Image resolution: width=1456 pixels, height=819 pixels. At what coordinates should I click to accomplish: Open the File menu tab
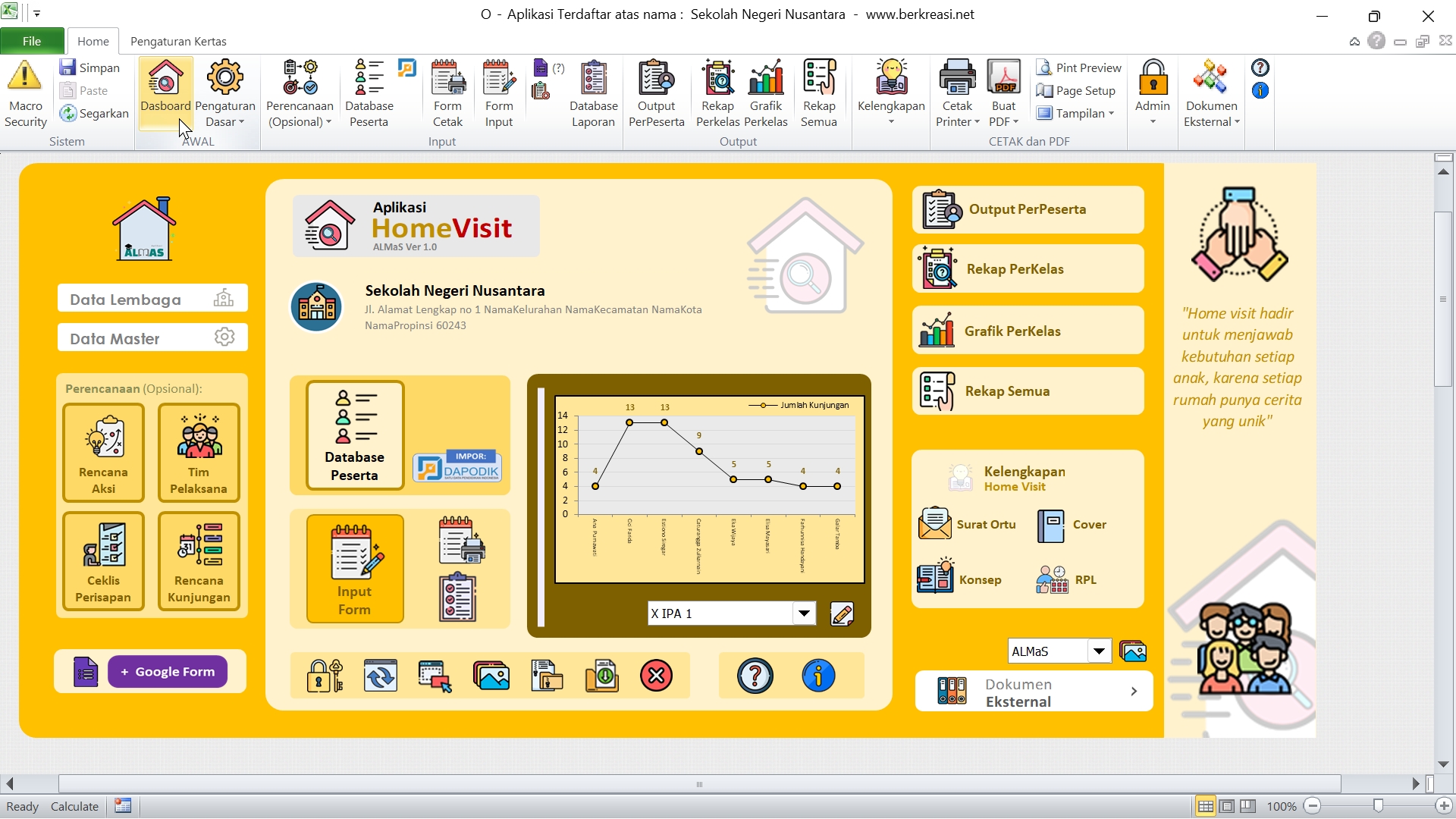pos(32,41)
